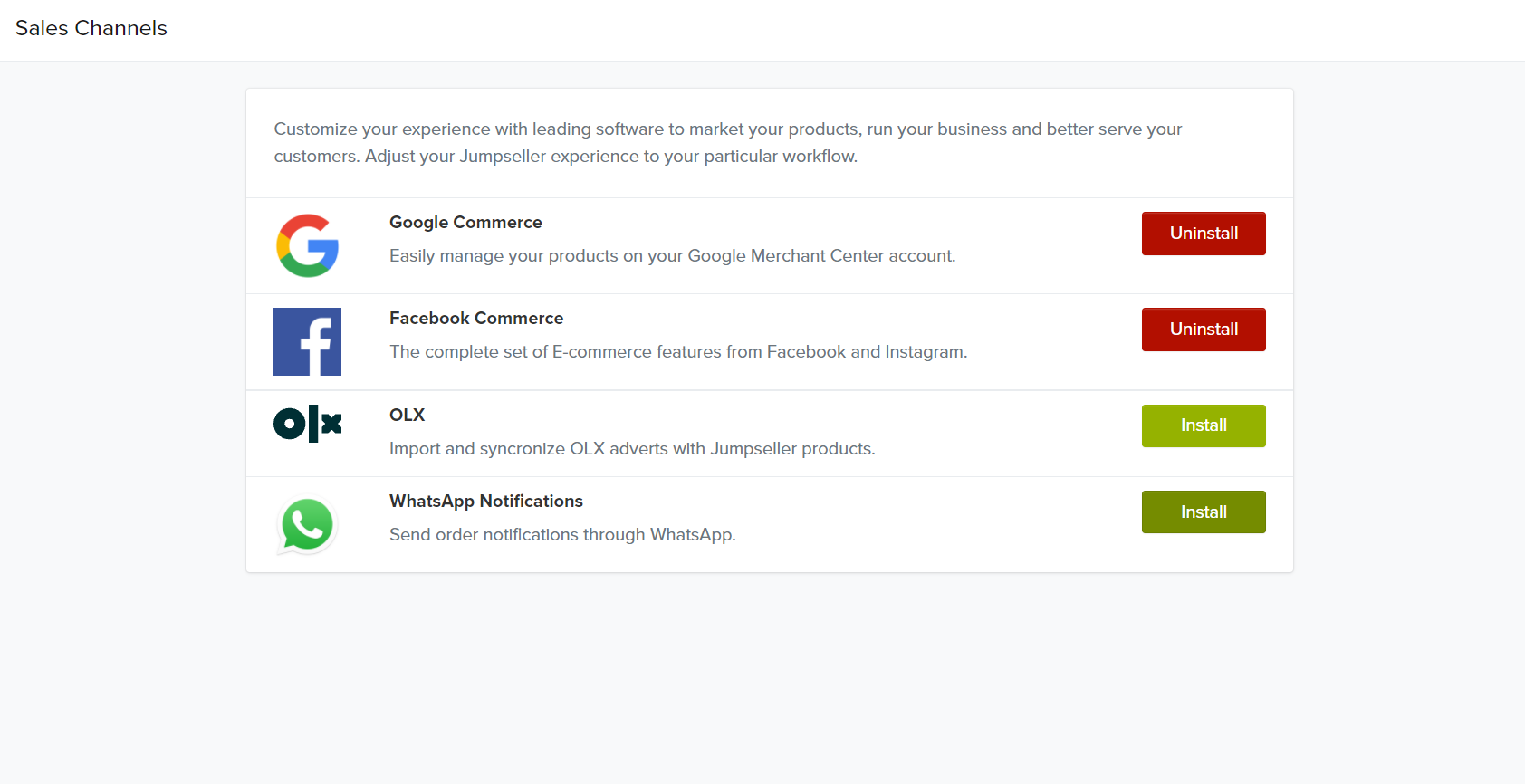Select the WhatsApp Notifications title
This screenshot has width=1525, height=784.
(486, 502)
